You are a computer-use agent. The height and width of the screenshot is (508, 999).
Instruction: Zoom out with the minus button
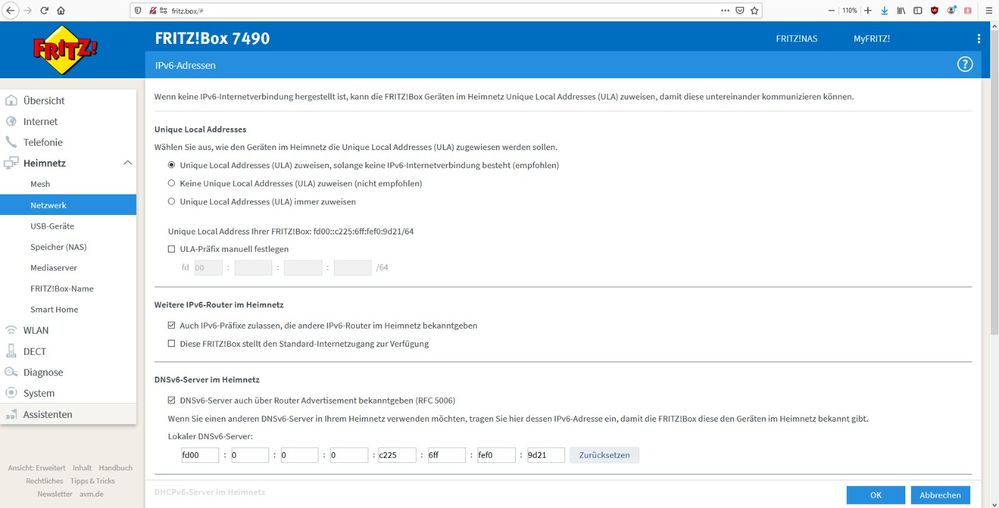click(x=831, y=11)
